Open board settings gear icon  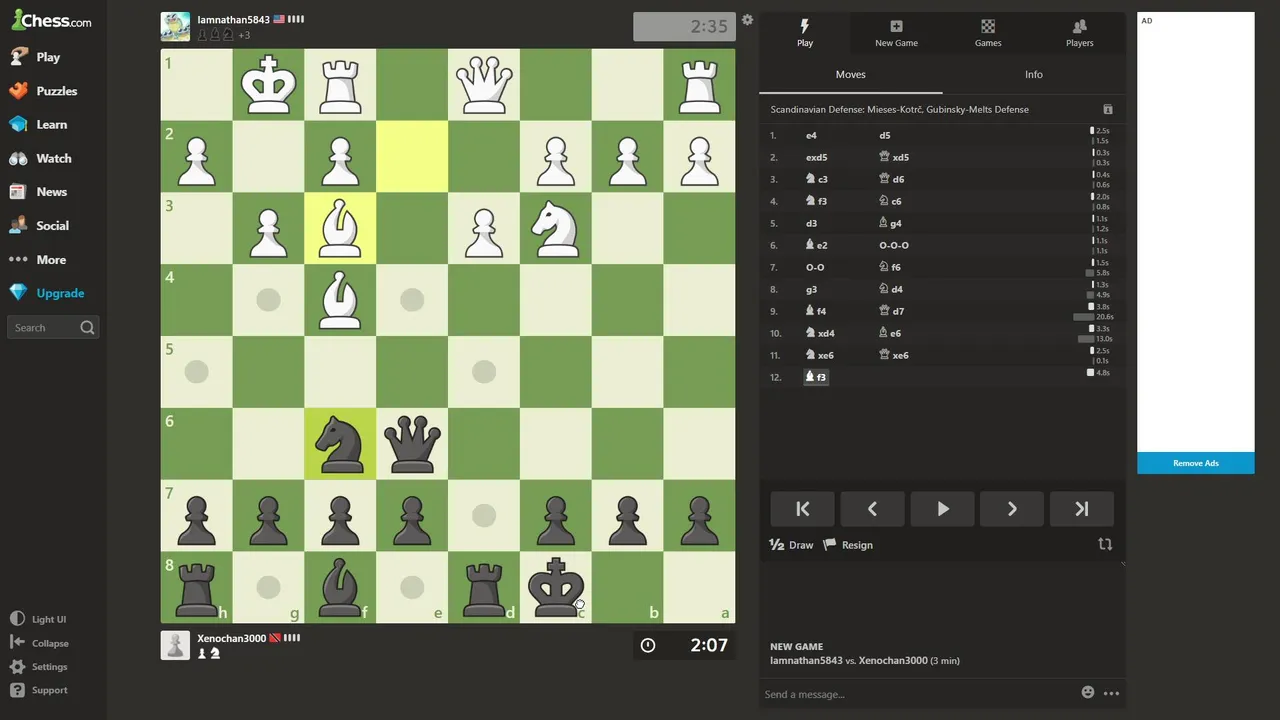pyautogui.click(x=747, y=20)
